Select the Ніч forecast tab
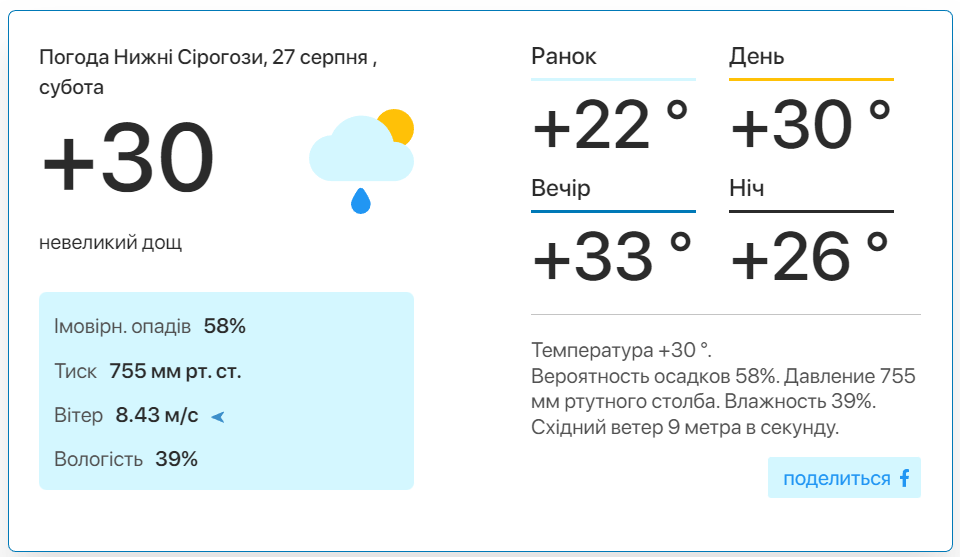Image resolution: width=960 pixels, height=557 pixels. coord(811,193)
